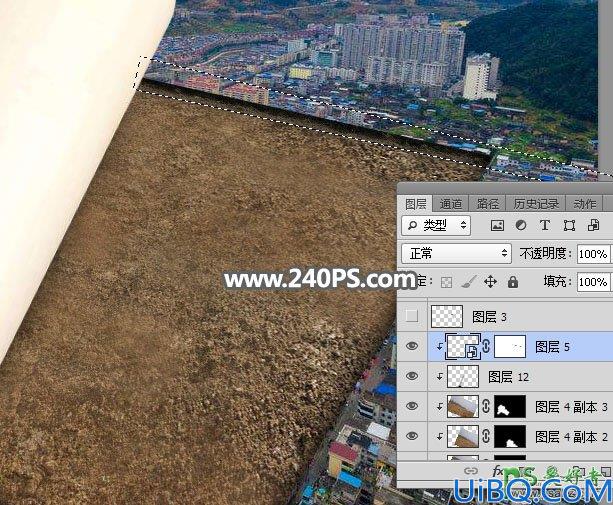Click the 填充 fill value field

tap(593, 282)
